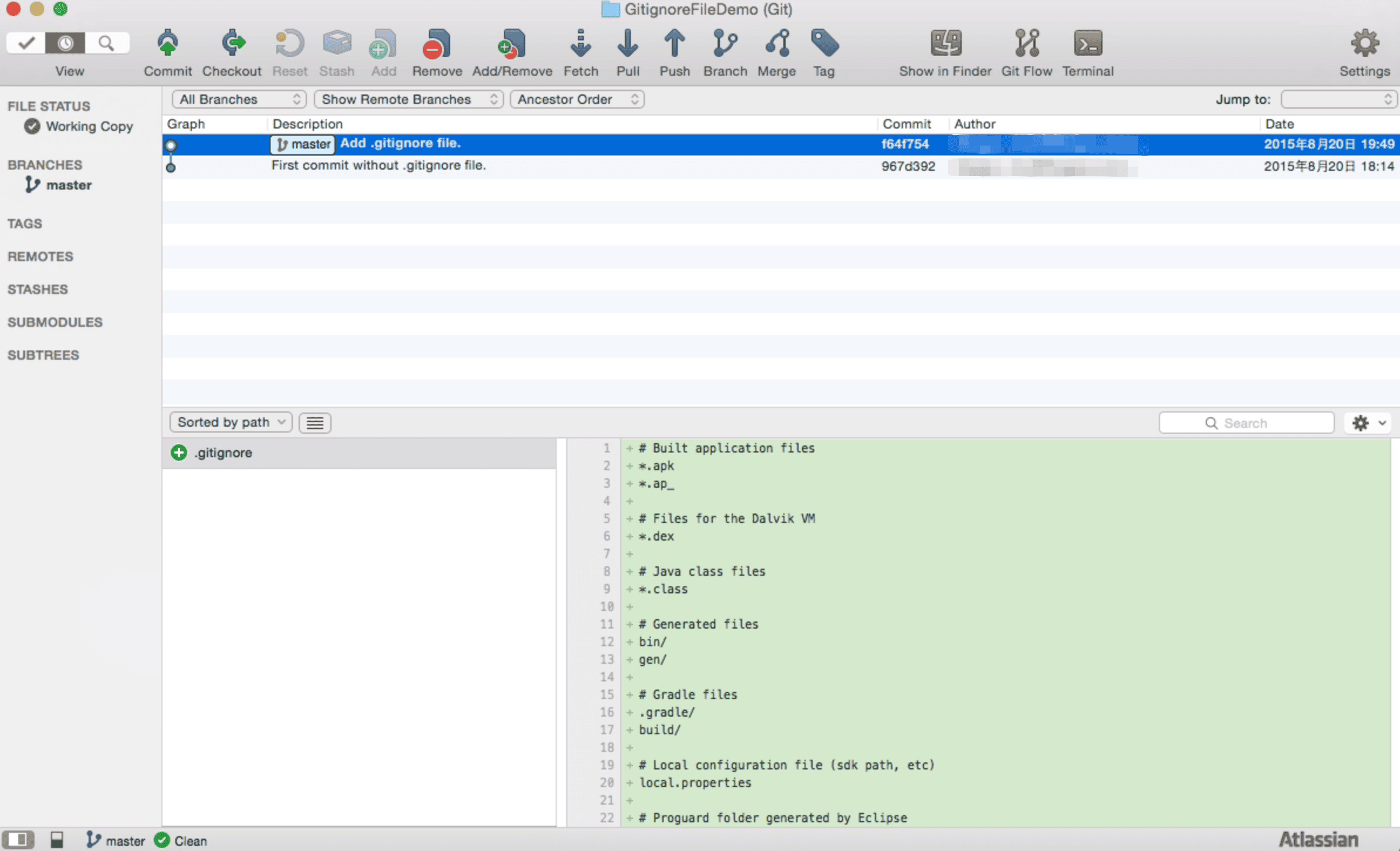The width and height of the screenshot is (1400, 851).
Task: Click the Stash toolbar icon
Action: pos(337,43)
